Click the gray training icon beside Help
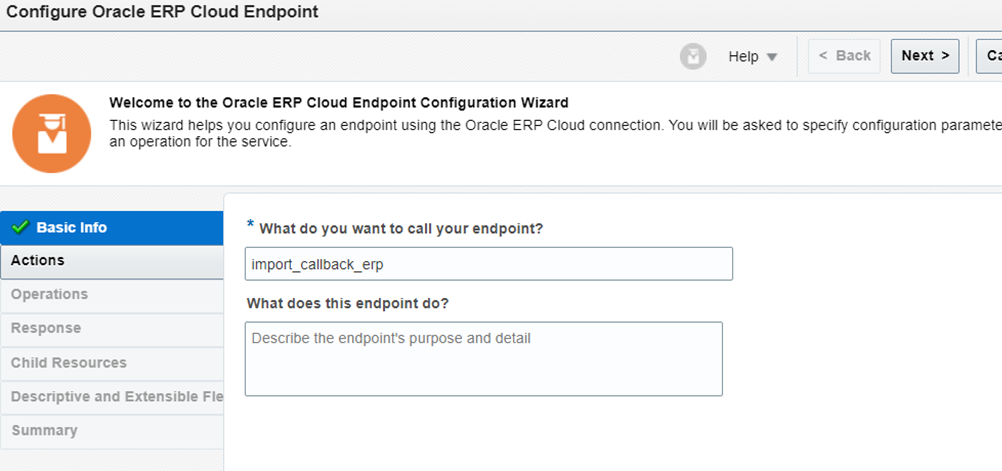 693,56
